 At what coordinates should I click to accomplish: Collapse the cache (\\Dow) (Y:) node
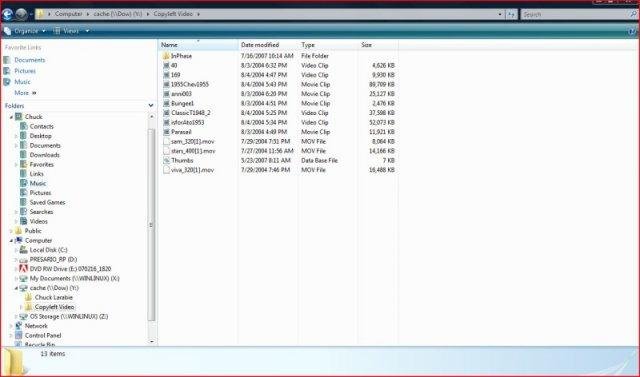point(16,288)
